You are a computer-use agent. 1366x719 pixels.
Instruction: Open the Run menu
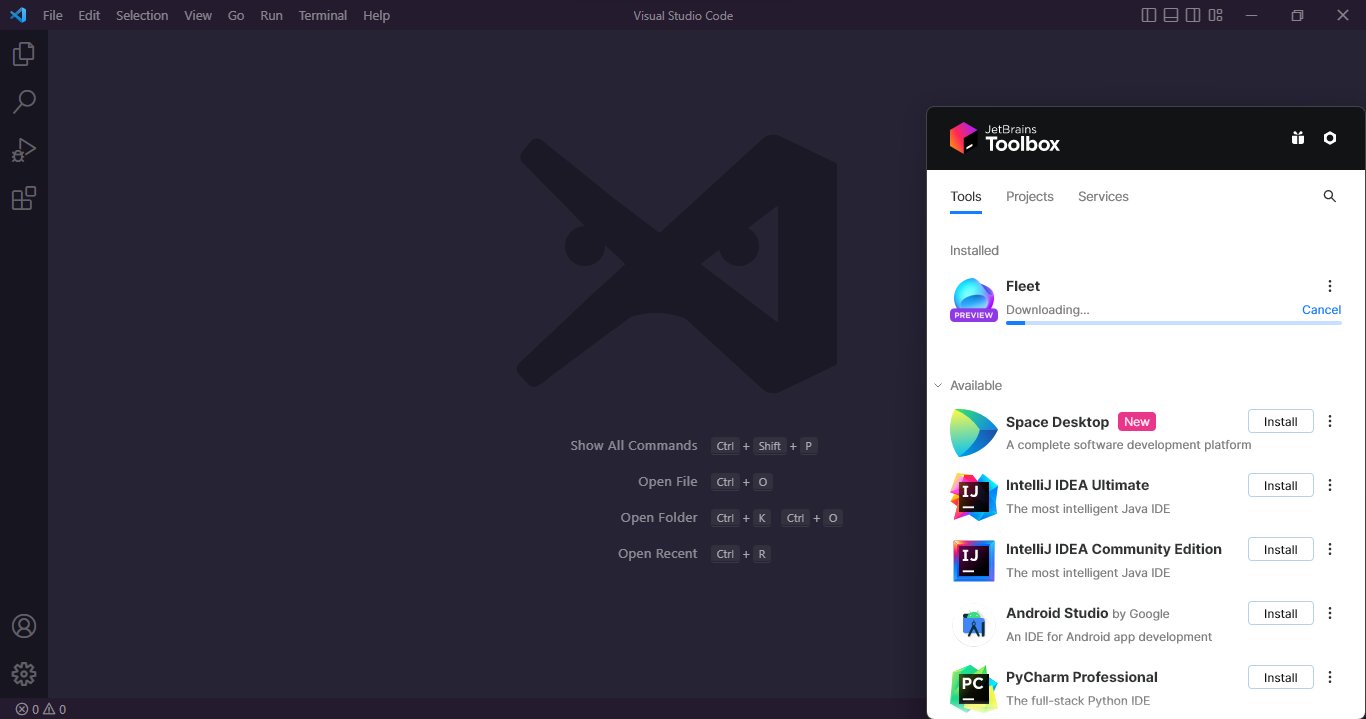[x=271, y=16]
